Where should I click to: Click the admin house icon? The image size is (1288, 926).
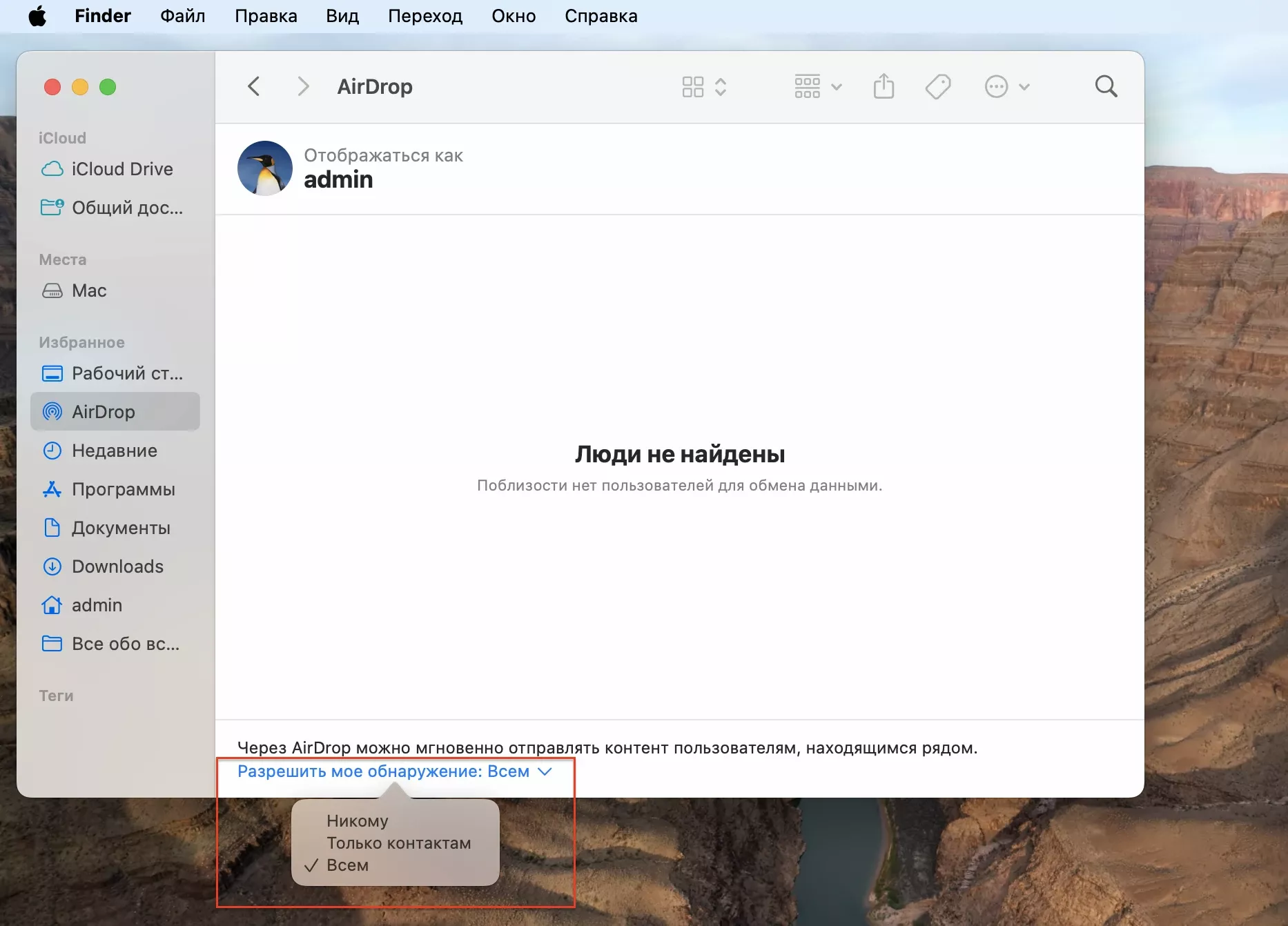point(52,604)
